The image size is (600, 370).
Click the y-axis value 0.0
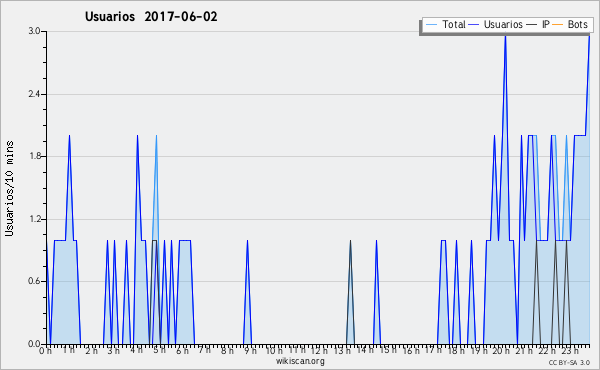point(34,344)
